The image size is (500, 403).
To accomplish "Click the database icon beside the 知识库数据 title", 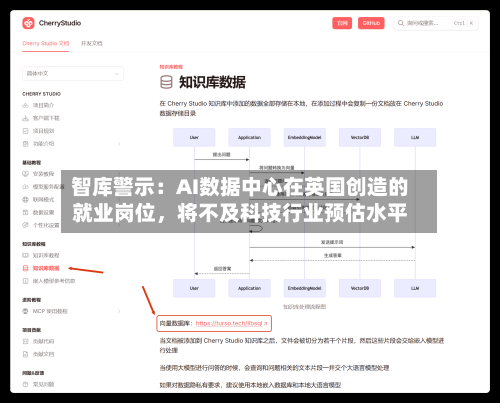I will click(166, 82).
